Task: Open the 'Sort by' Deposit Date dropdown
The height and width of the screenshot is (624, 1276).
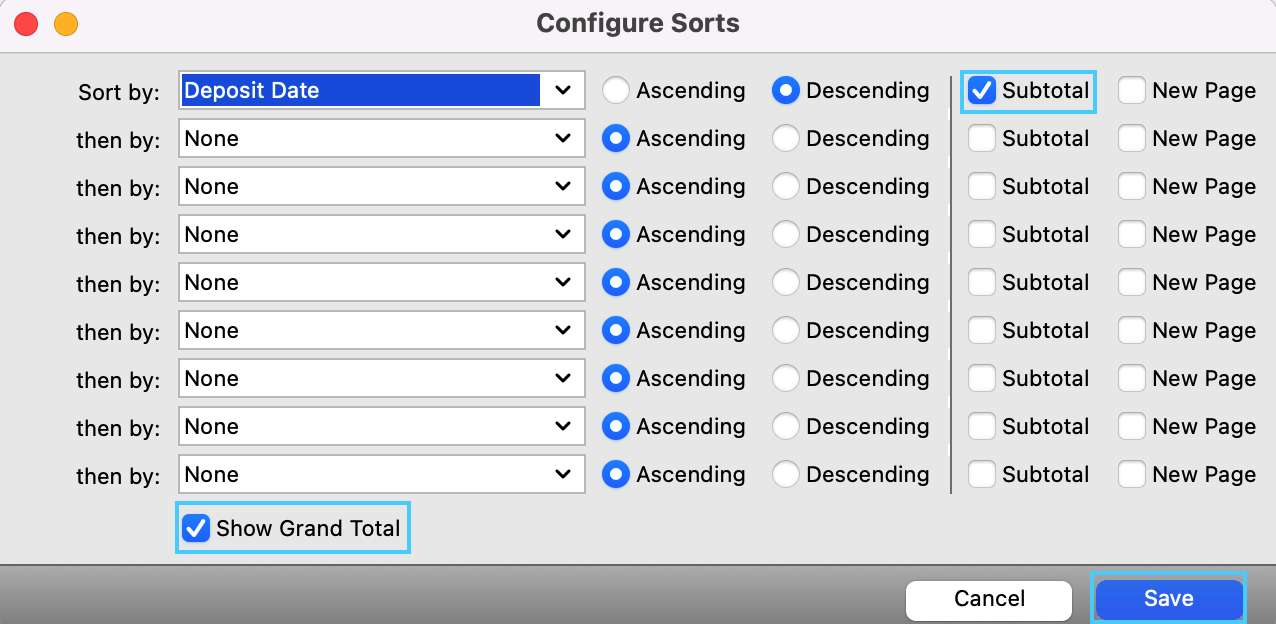Action: (381, 90)
